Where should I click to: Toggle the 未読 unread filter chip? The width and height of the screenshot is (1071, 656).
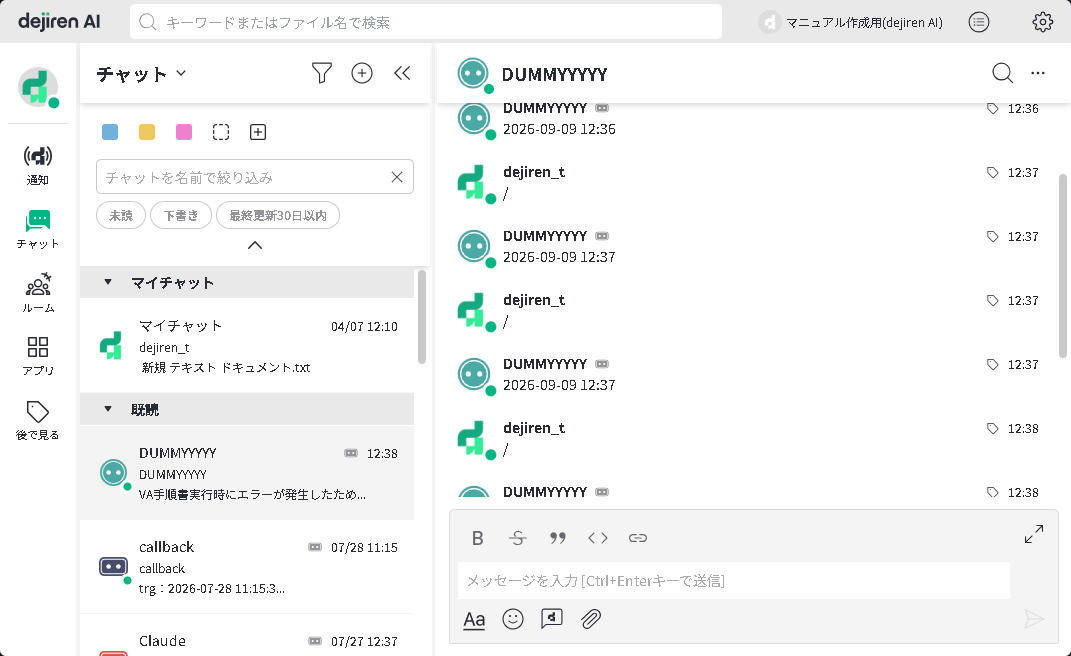click(x=121, y=215)
